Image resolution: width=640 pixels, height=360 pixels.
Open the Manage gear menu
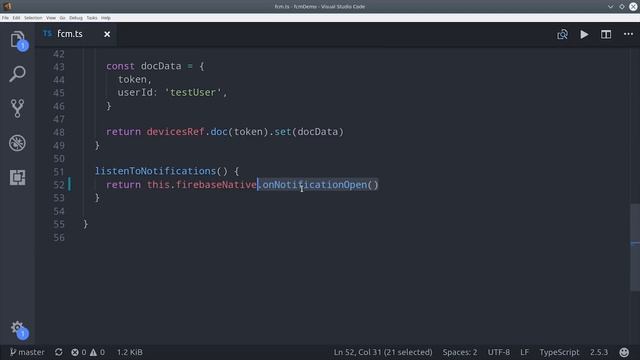(18, 329)
